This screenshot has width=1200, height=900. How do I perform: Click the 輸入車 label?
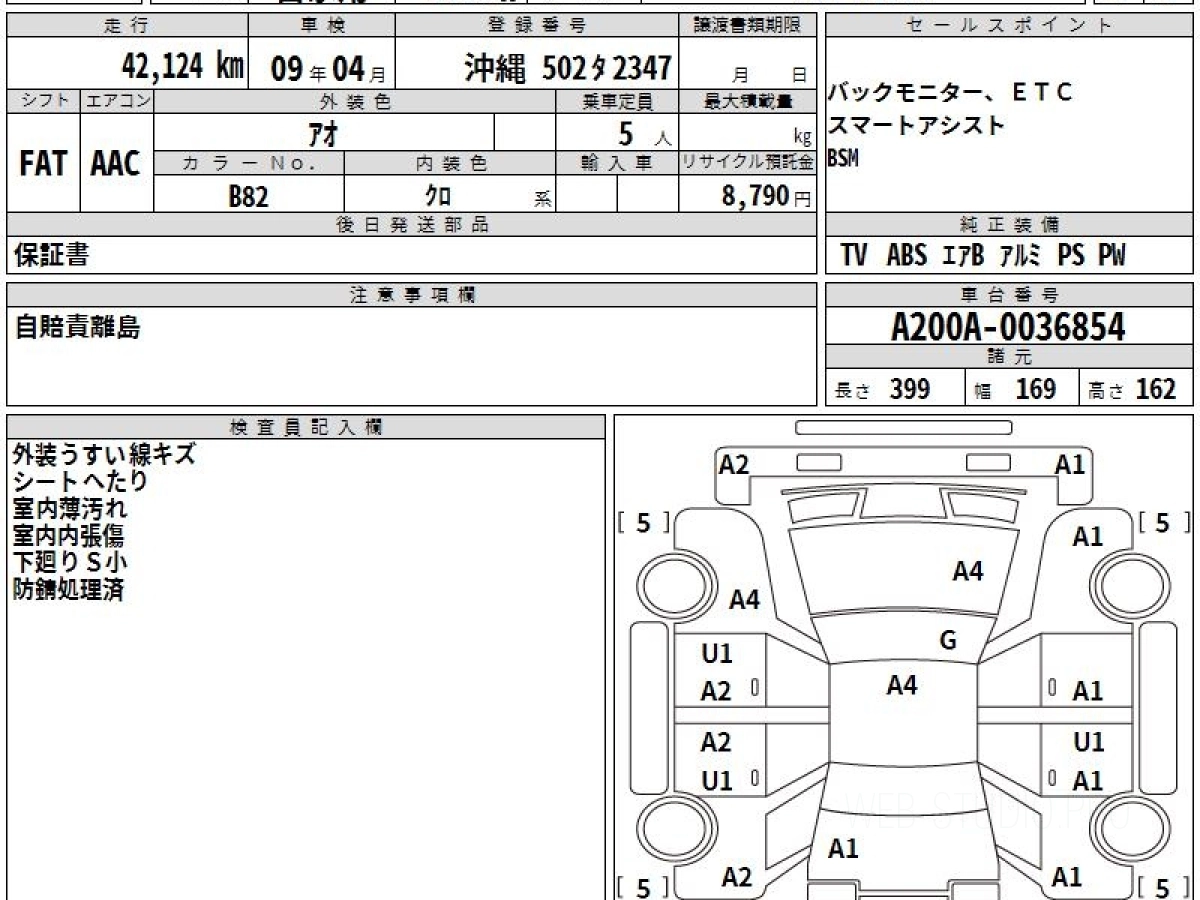coord(617,162)
